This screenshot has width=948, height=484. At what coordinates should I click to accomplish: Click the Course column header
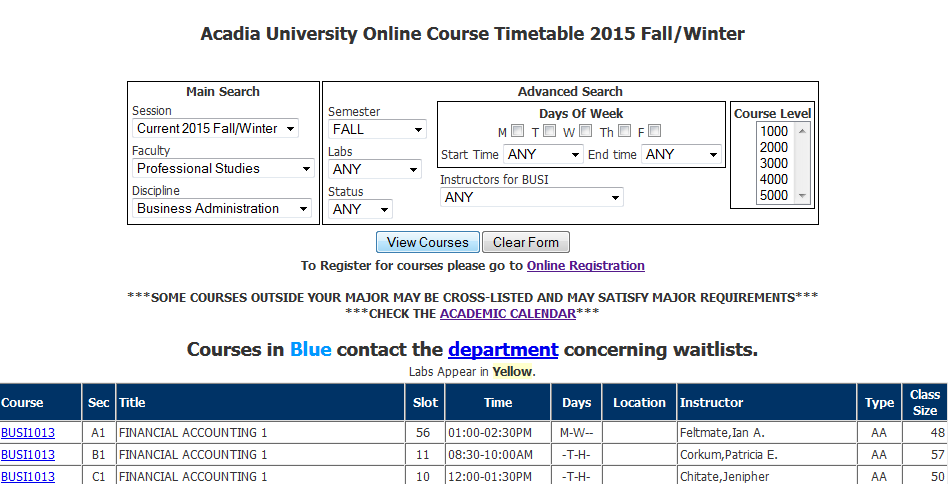[41, 402]
